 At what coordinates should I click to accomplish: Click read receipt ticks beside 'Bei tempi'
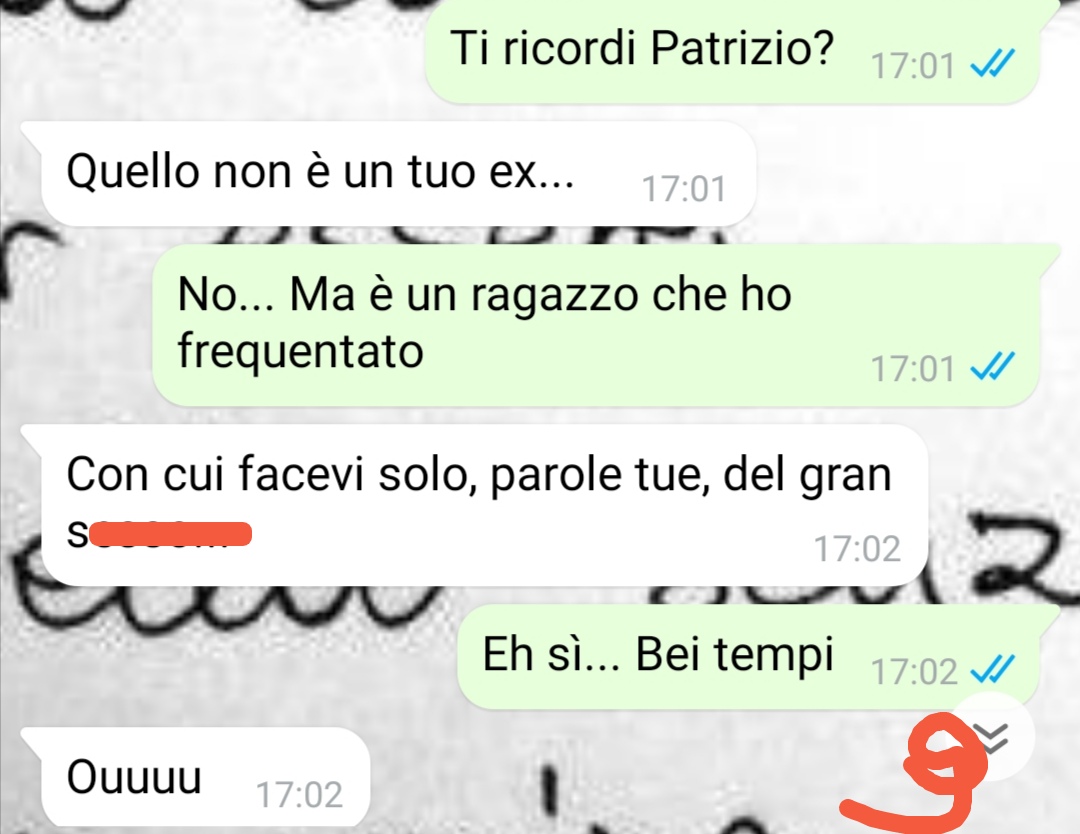tap(992, 670)
